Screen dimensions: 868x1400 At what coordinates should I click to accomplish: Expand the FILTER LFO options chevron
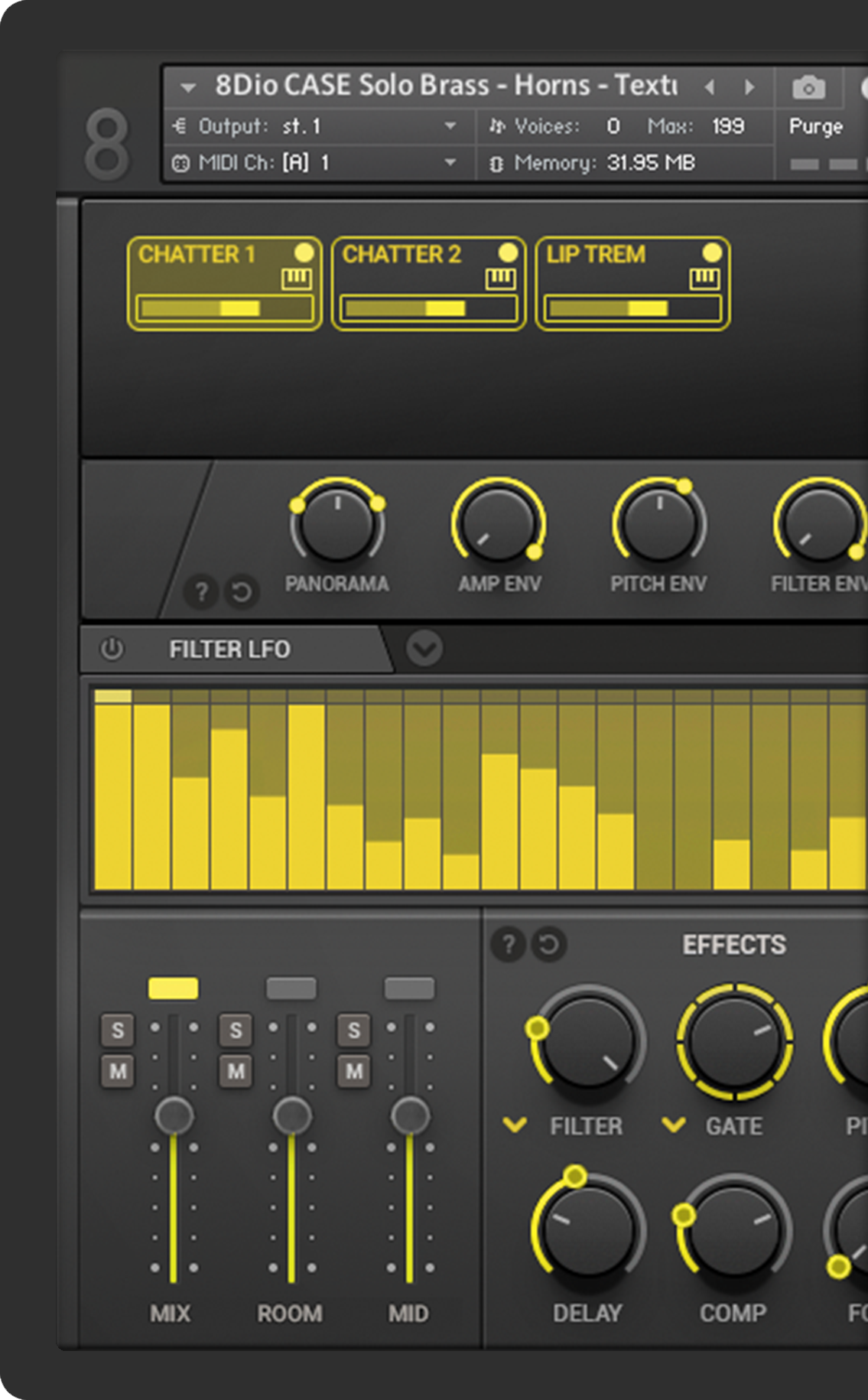point(424,650)
